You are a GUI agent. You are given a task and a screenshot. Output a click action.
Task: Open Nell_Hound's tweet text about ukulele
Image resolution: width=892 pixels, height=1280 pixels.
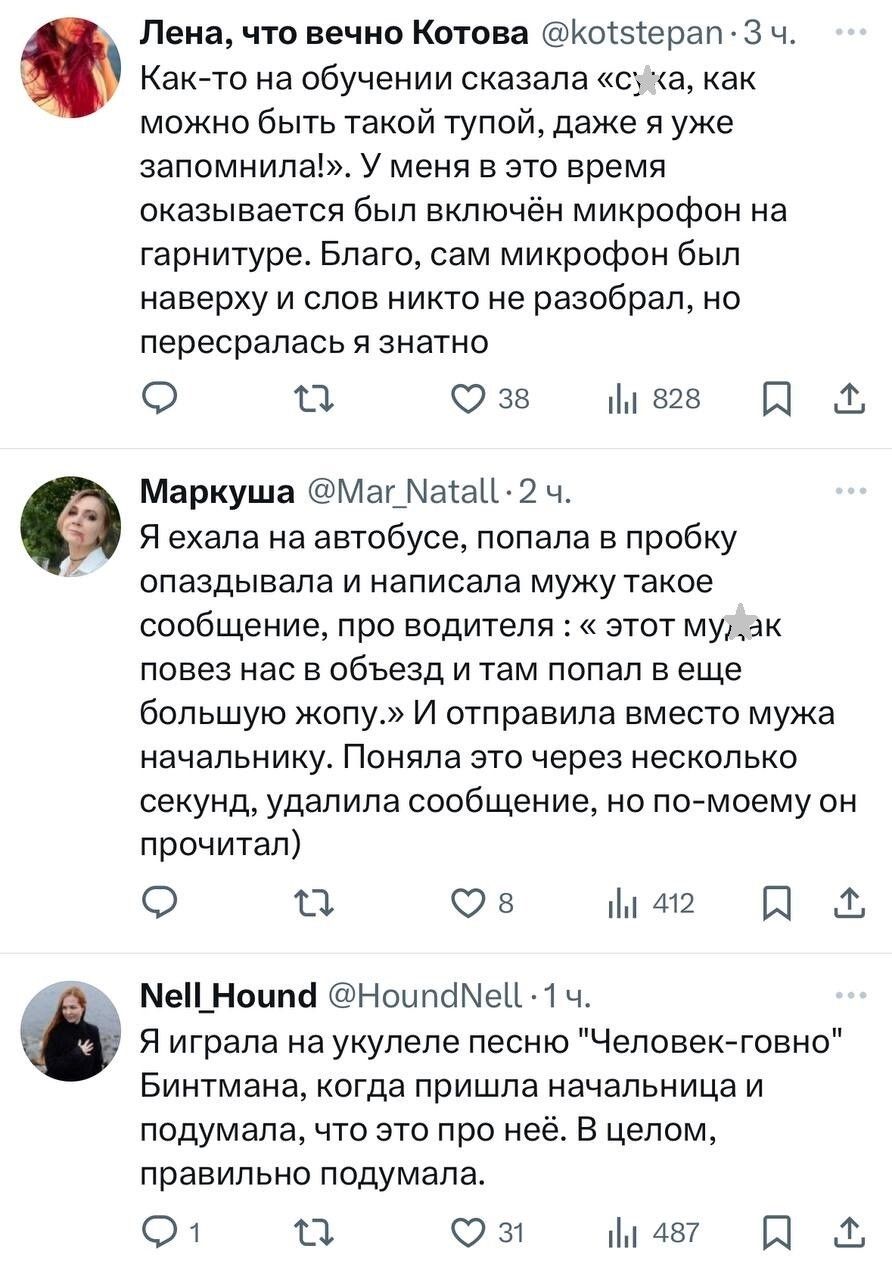coord(490,1108)
